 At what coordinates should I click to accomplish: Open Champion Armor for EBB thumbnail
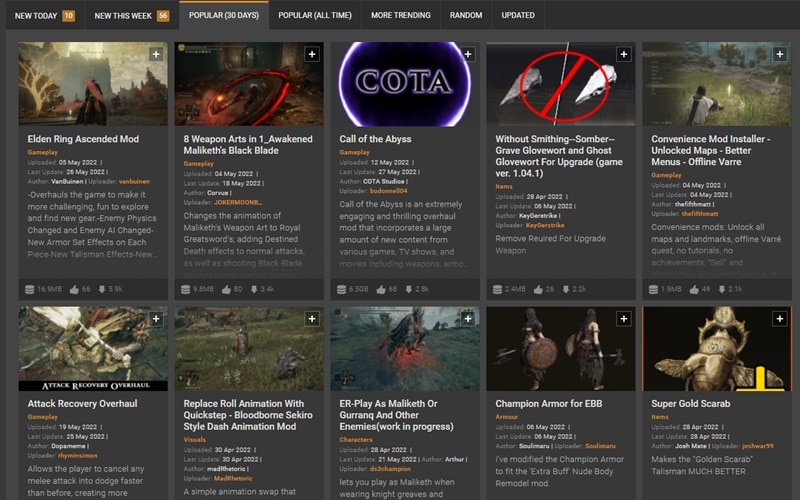561,348
